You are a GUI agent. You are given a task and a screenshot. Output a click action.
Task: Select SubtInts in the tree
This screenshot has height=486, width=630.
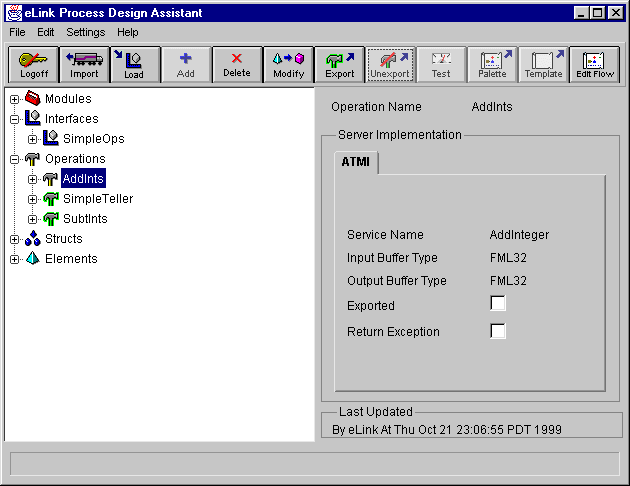pyautogui.click(x=85, y=218)
